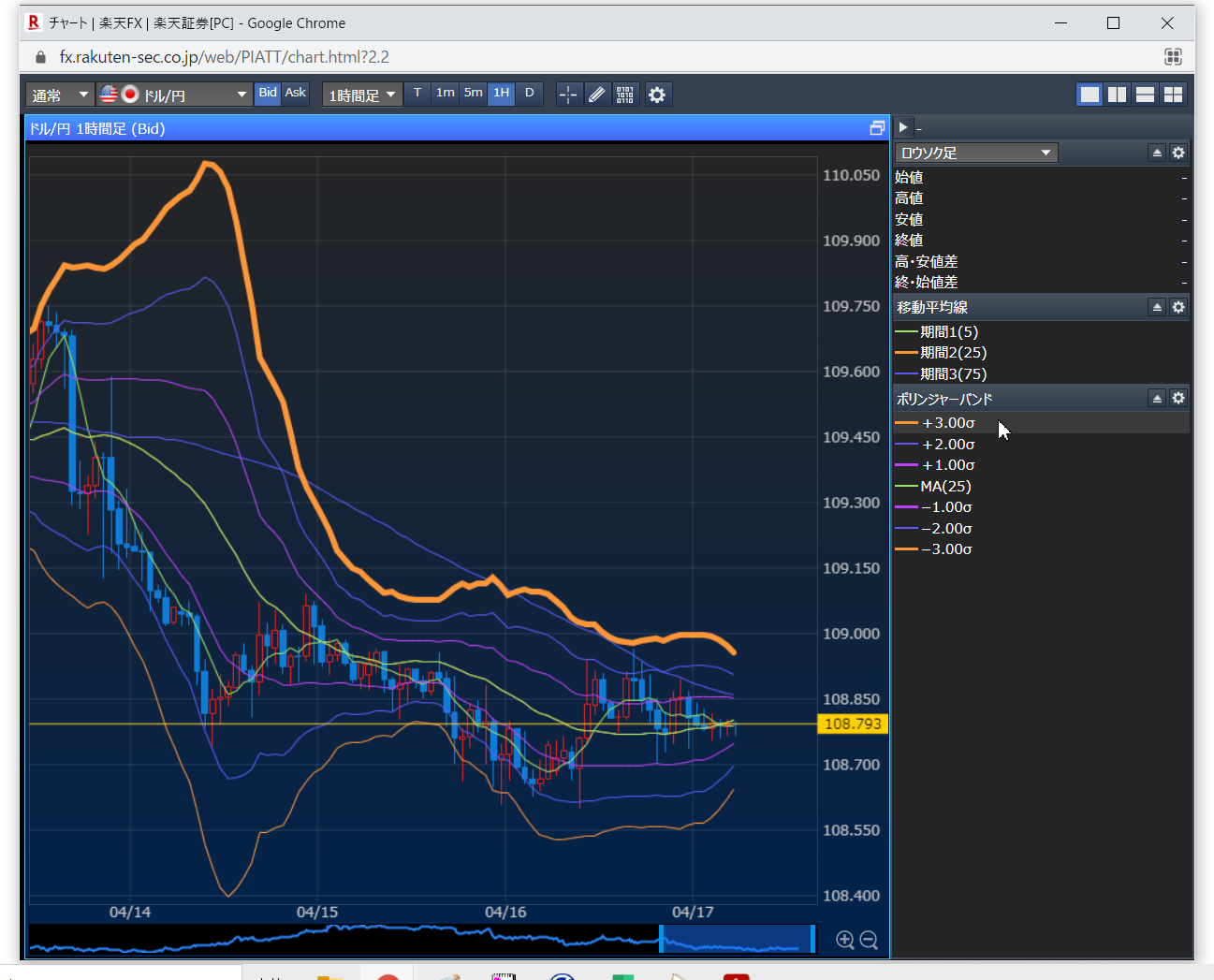1214x980 pixels.
Task: Click 期間2(25) moving average legend
Action: [x=942, y=353]
